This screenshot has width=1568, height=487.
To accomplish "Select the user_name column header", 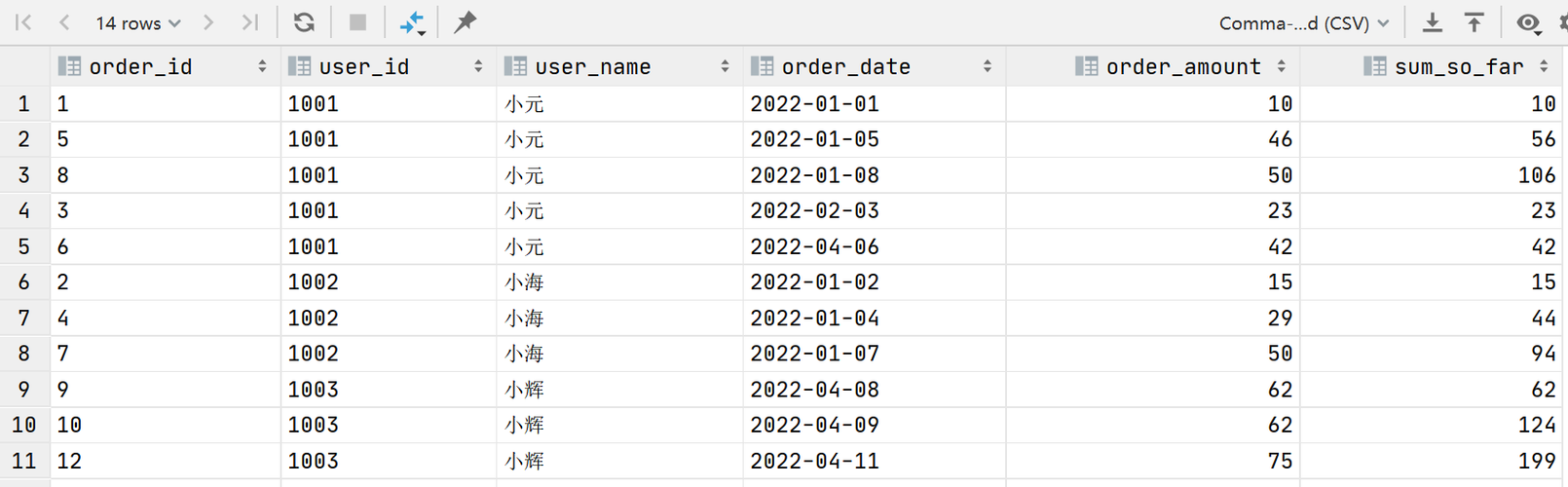I will pos(592,66).
